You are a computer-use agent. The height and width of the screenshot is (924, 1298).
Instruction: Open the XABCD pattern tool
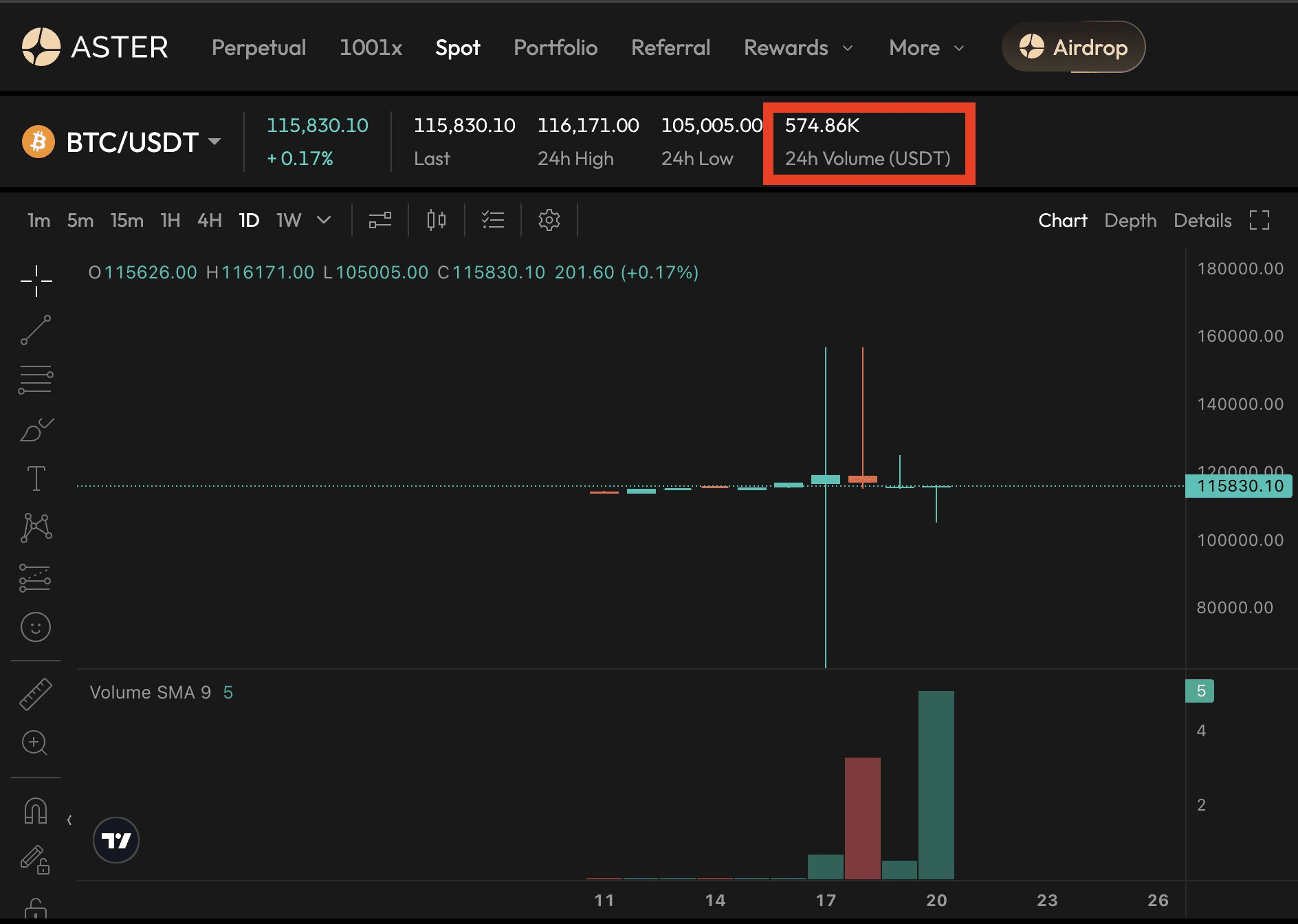click(x=36, y=527)
